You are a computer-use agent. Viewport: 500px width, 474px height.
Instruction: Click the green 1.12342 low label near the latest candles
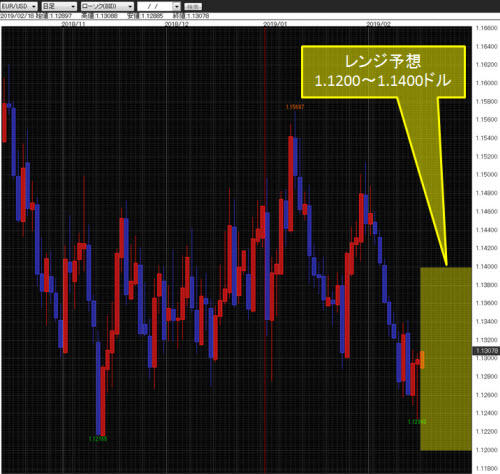click(417, 422)
